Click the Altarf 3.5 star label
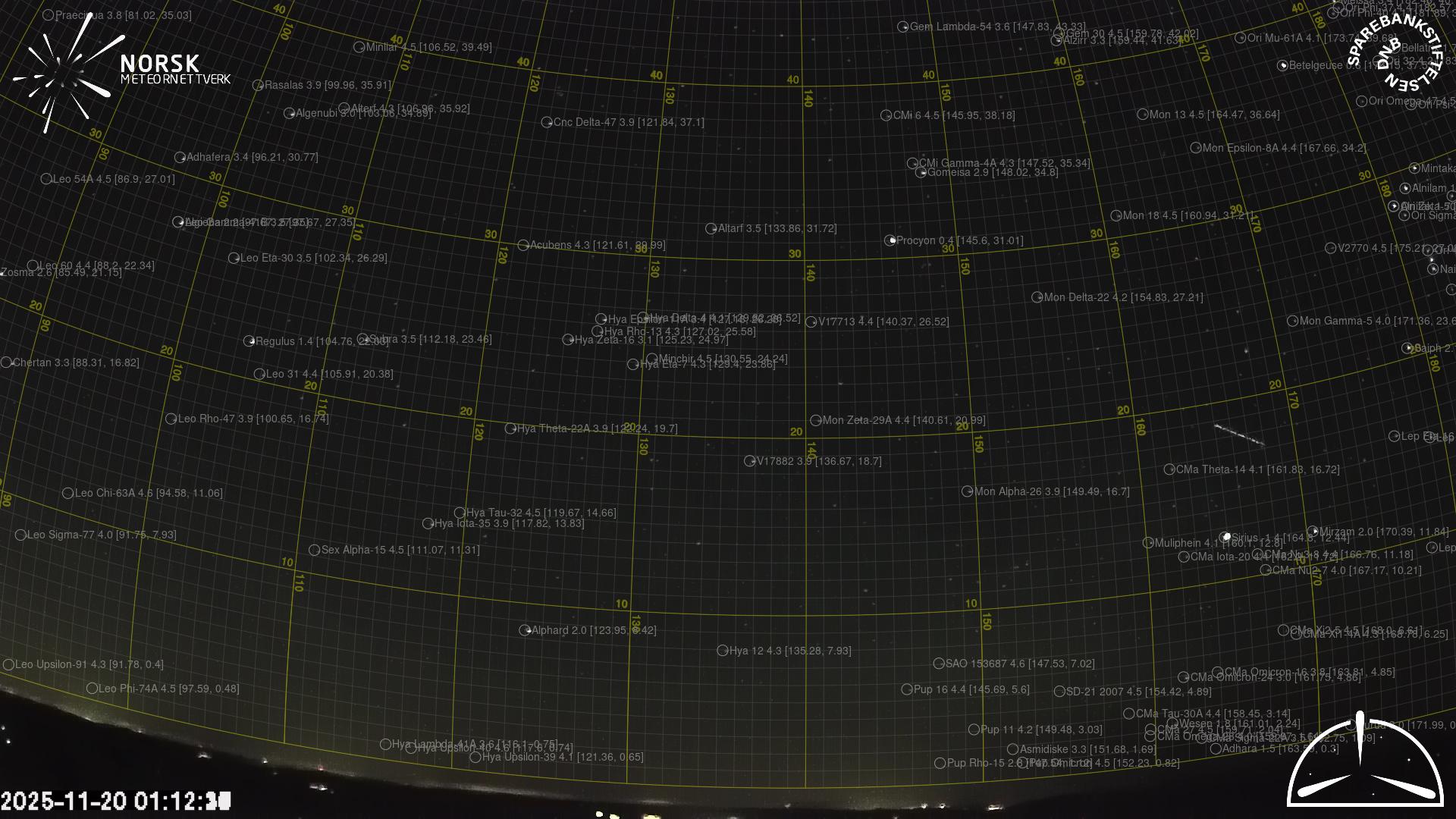The width and height of the screenshot is (1456, 819). (777, 228)
